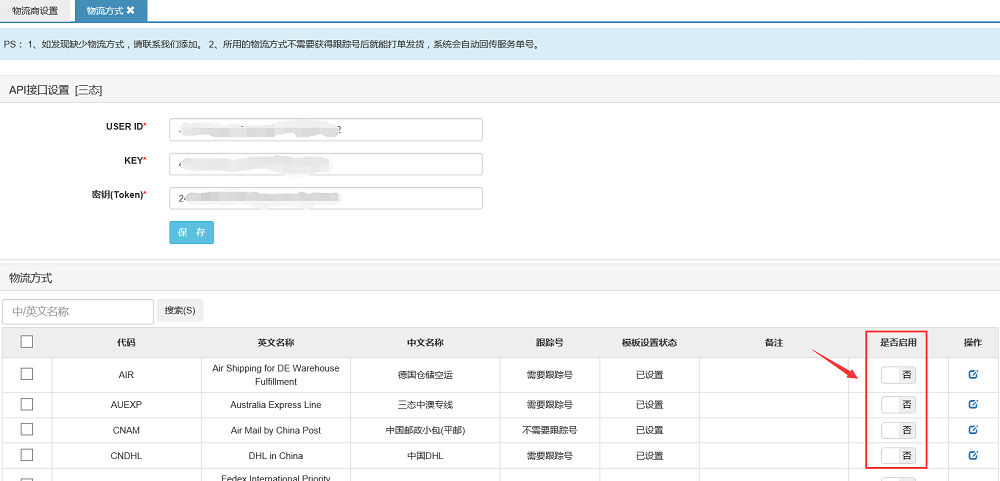Click into the 密钥(Token) input field
The image size is (1000, 481).
[x=326, y=198]
